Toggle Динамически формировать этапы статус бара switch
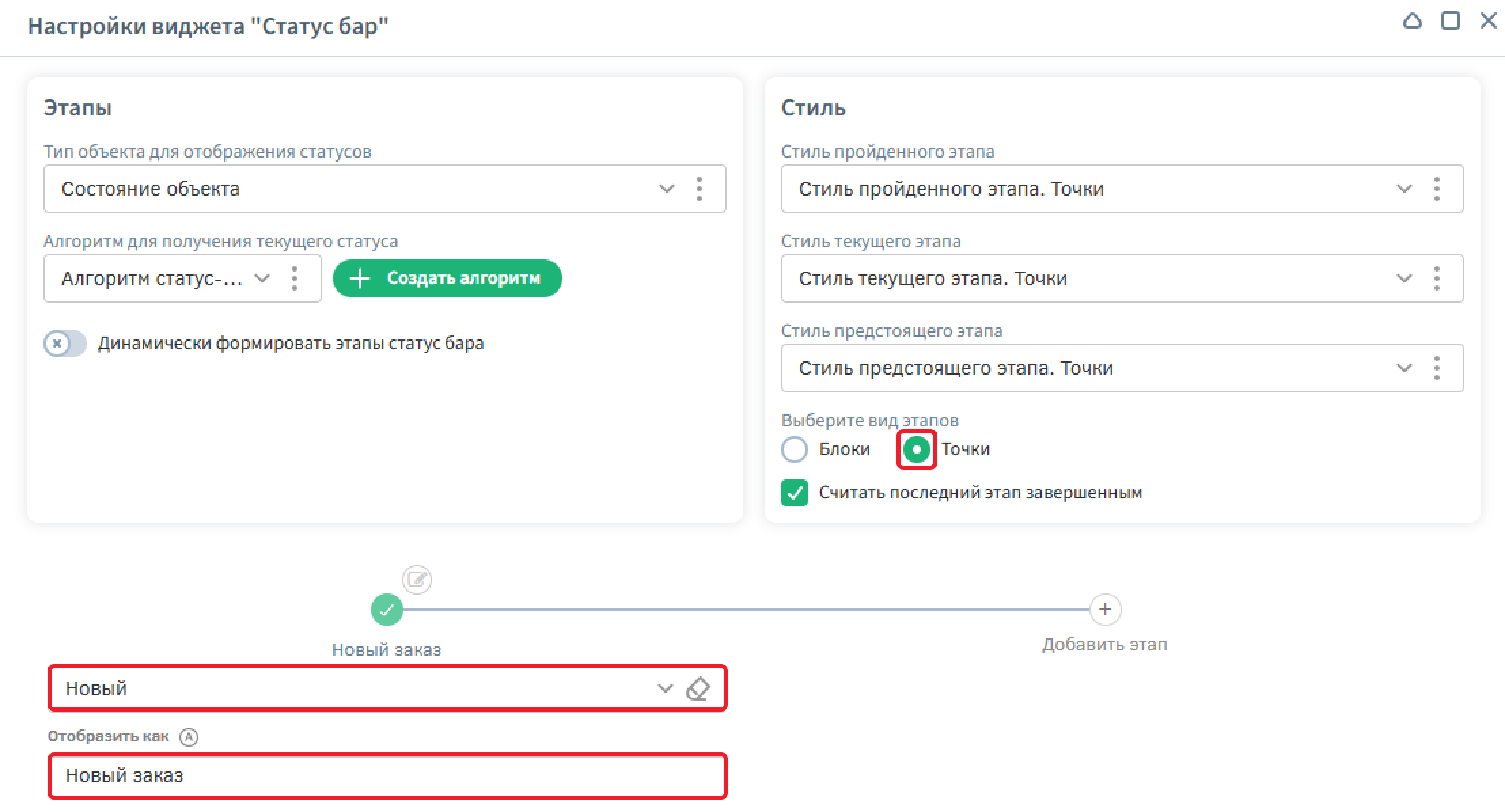The image size is (1505, 812). coord(65,344)
